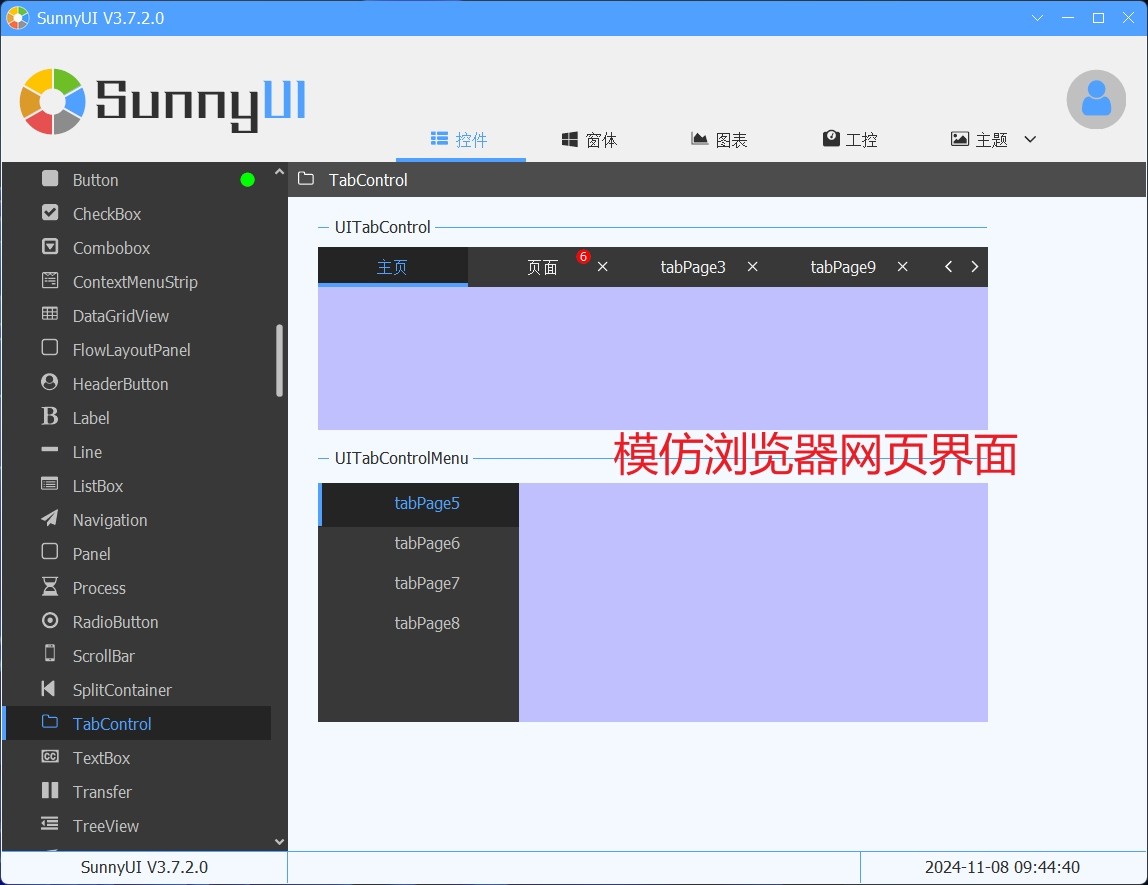Click the Navigation paper plane icon
This screenshot has height=885, width=1148.
coord(50,519)
